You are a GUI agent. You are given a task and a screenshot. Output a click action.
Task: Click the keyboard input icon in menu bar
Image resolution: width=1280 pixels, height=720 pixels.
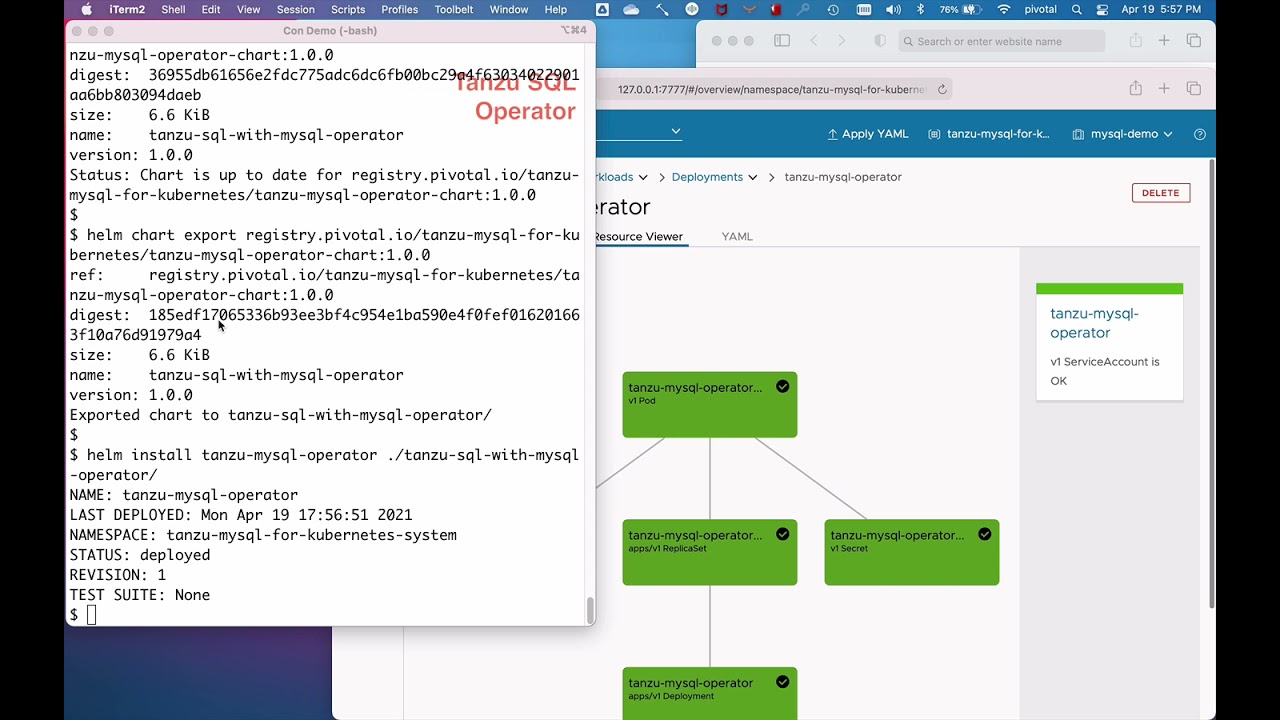point(864,10)
